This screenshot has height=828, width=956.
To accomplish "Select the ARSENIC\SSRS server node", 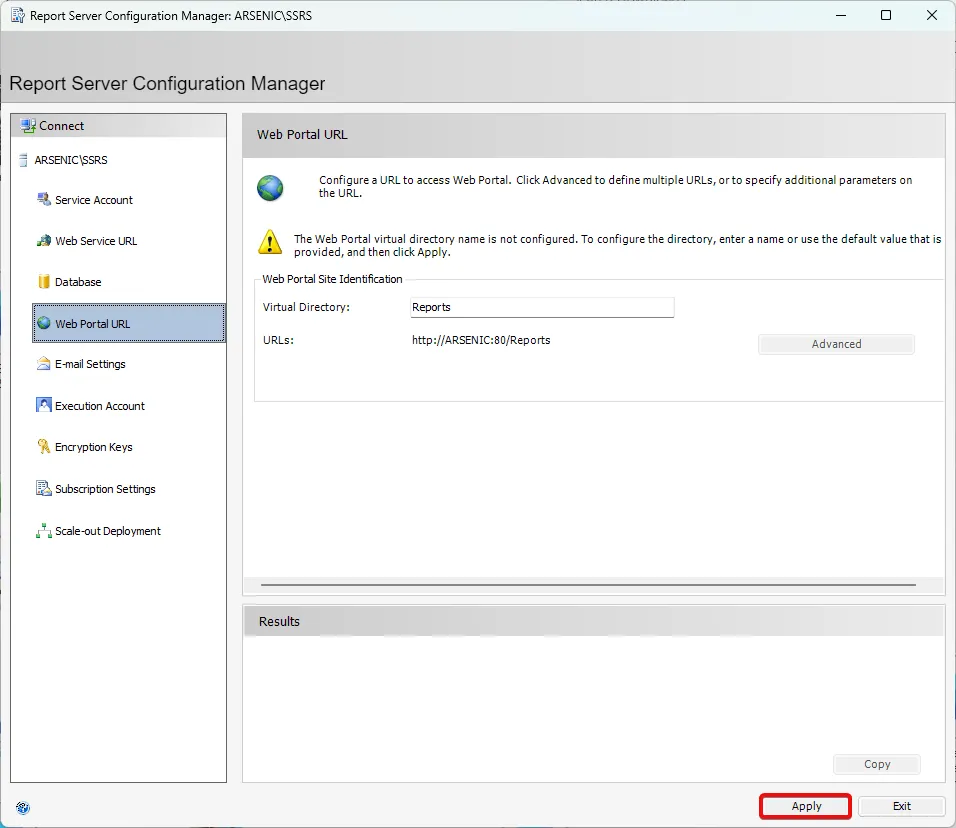I will [71, 160].
